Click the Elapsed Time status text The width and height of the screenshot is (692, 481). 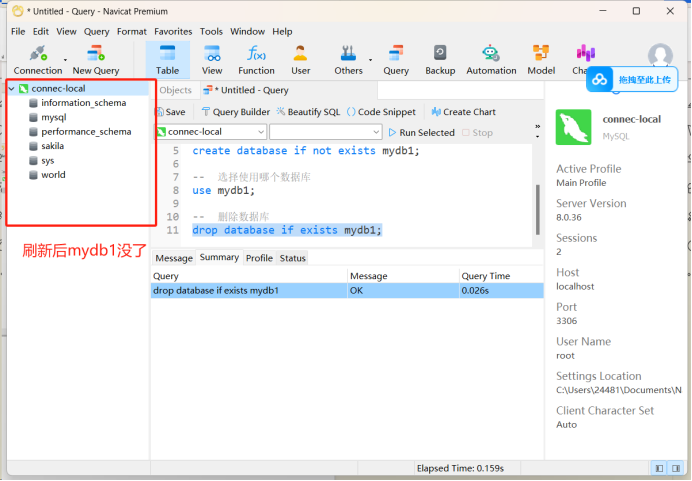(460, 469)
